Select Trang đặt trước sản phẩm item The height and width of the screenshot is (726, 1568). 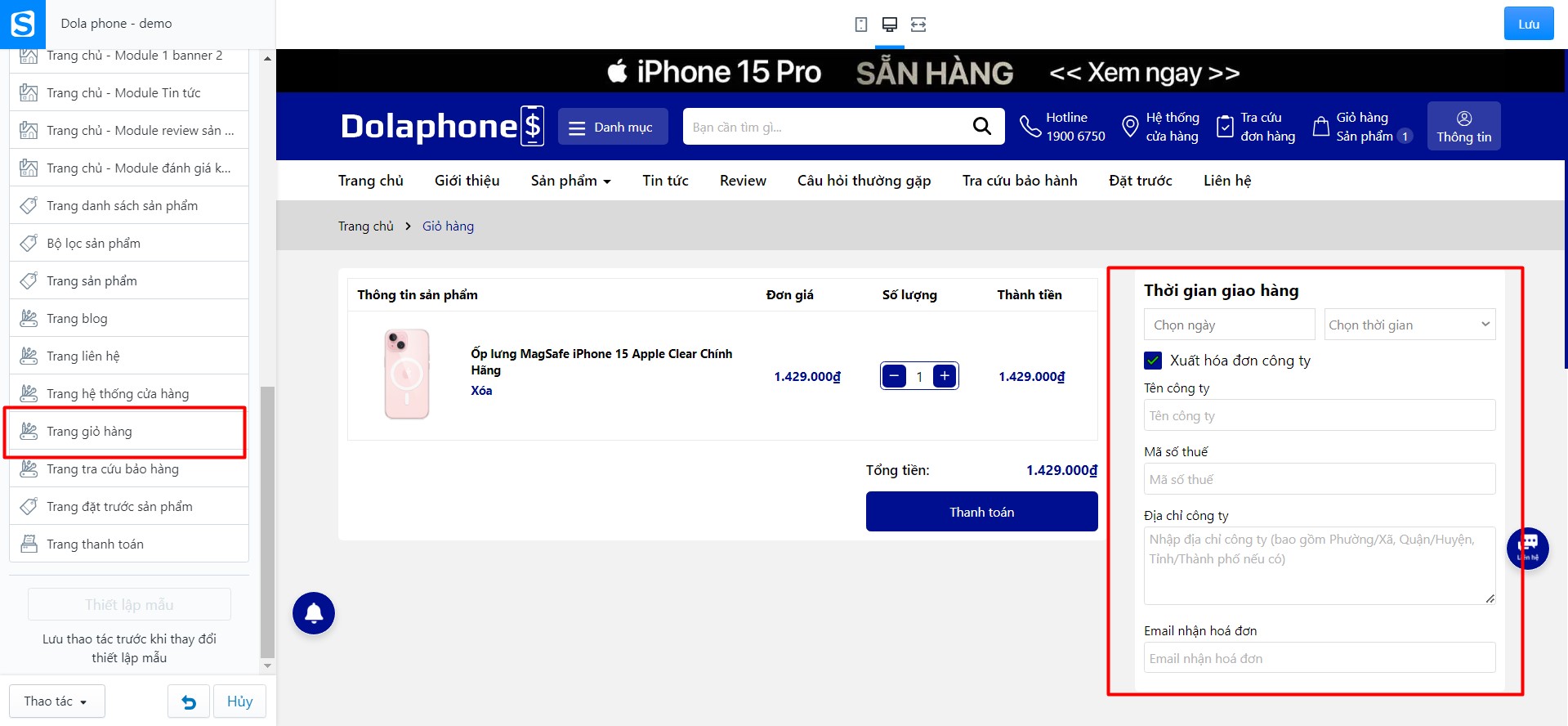[x=129, y=506]
